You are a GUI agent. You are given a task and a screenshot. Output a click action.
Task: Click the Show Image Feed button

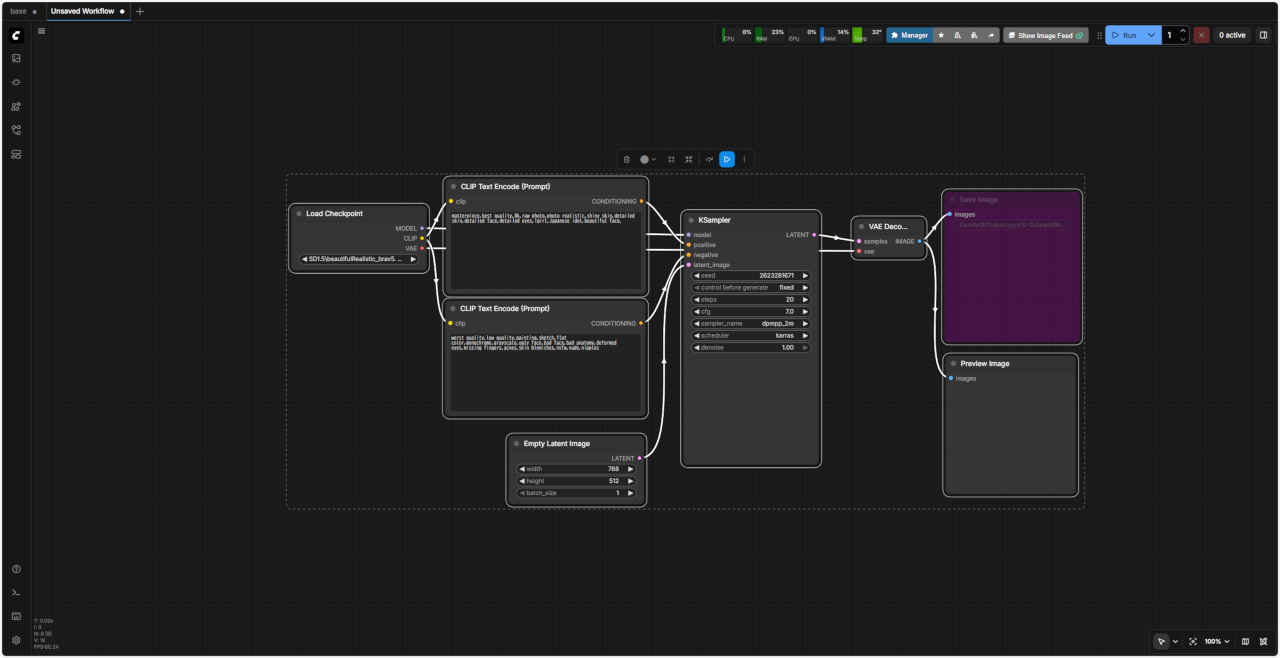1045,35
